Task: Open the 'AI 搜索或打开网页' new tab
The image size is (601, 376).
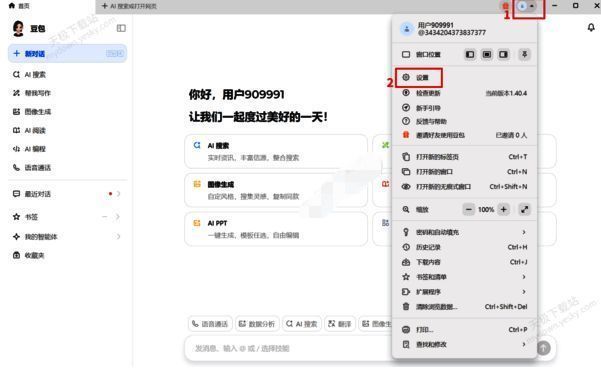Action: pos(129,6)
